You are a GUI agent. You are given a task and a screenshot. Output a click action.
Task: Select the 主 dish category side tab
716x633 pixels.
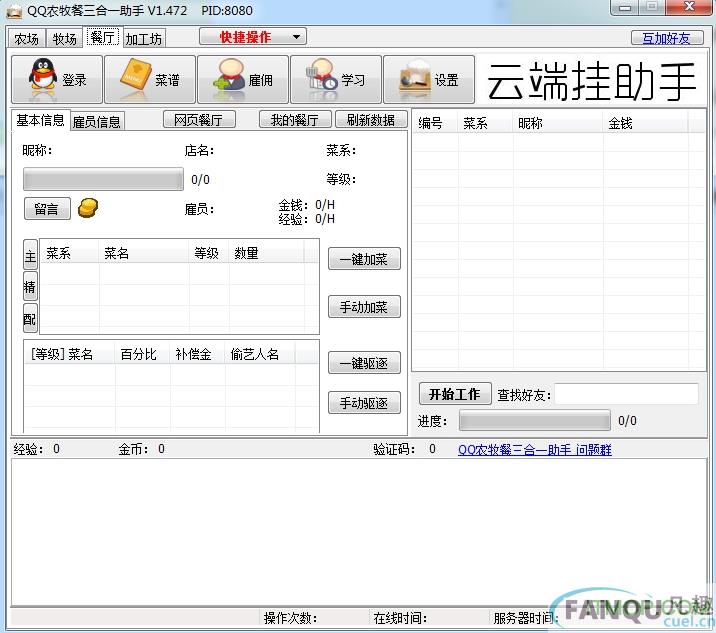coord(30,255)
